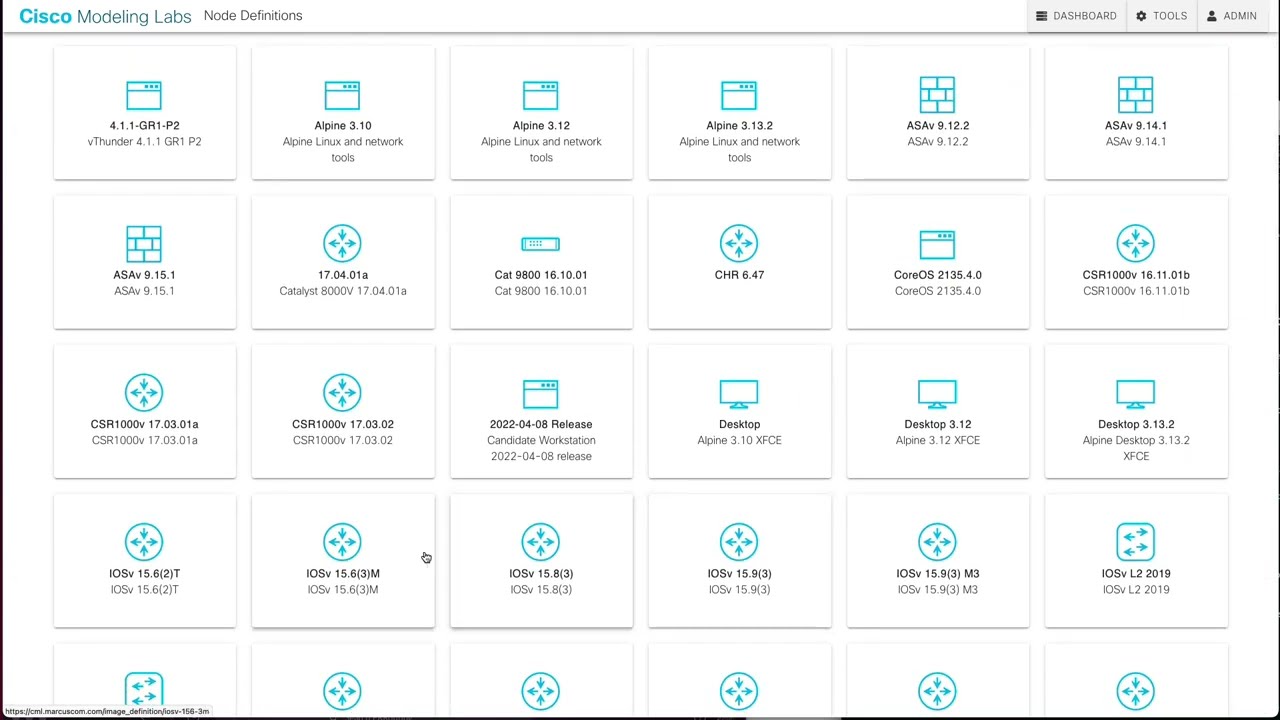The width and height of the screenshot is (1280, 720).
Task: Click the ASAv 9.12.2 firewall icon
Action: tap(937, 95)
